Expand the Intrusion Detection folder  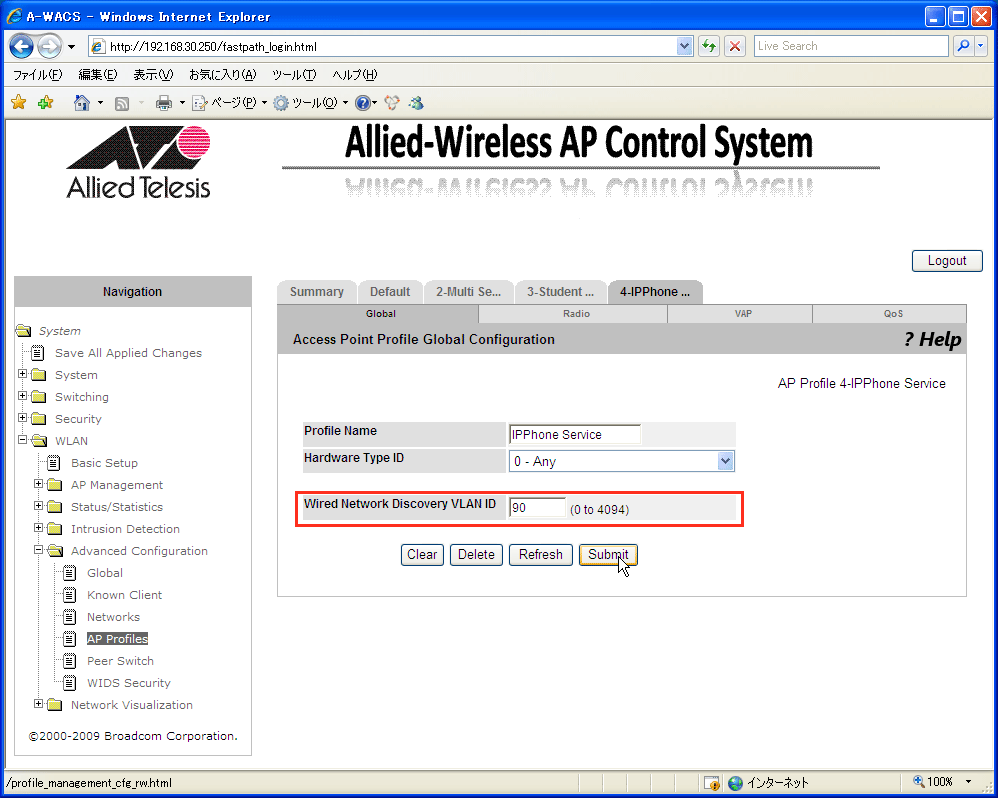[39, 528]
